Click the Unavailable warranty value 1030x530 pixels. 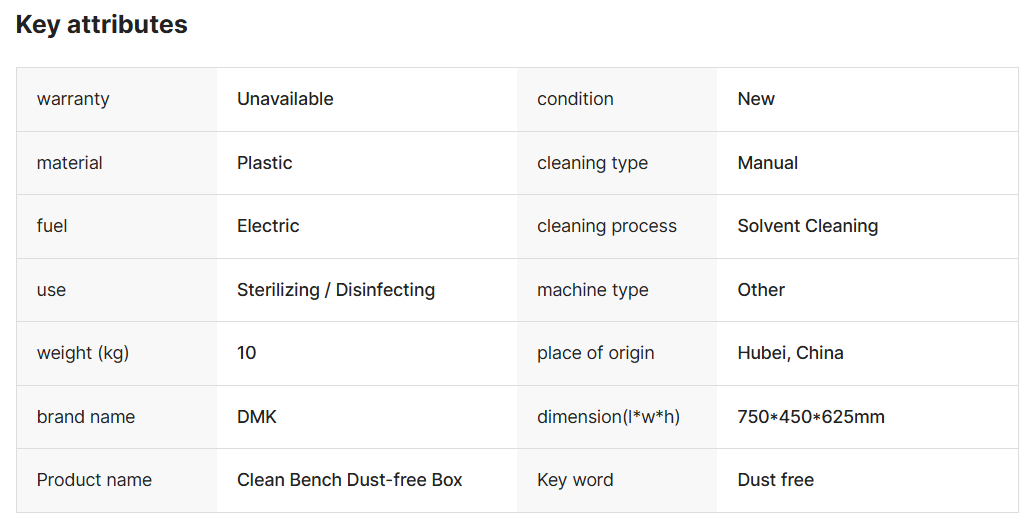coord(285,99)
